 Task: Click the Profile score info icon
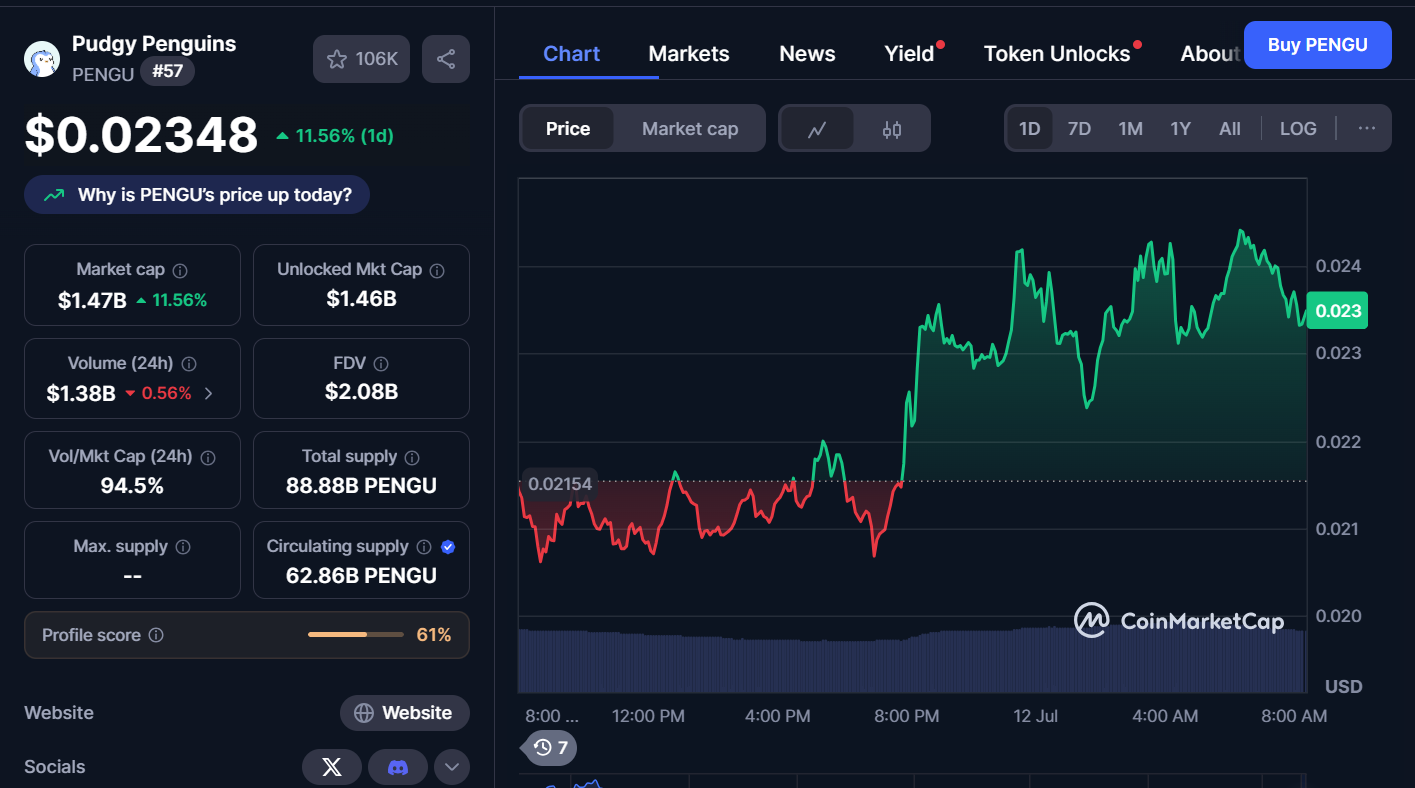click(156, 635)
